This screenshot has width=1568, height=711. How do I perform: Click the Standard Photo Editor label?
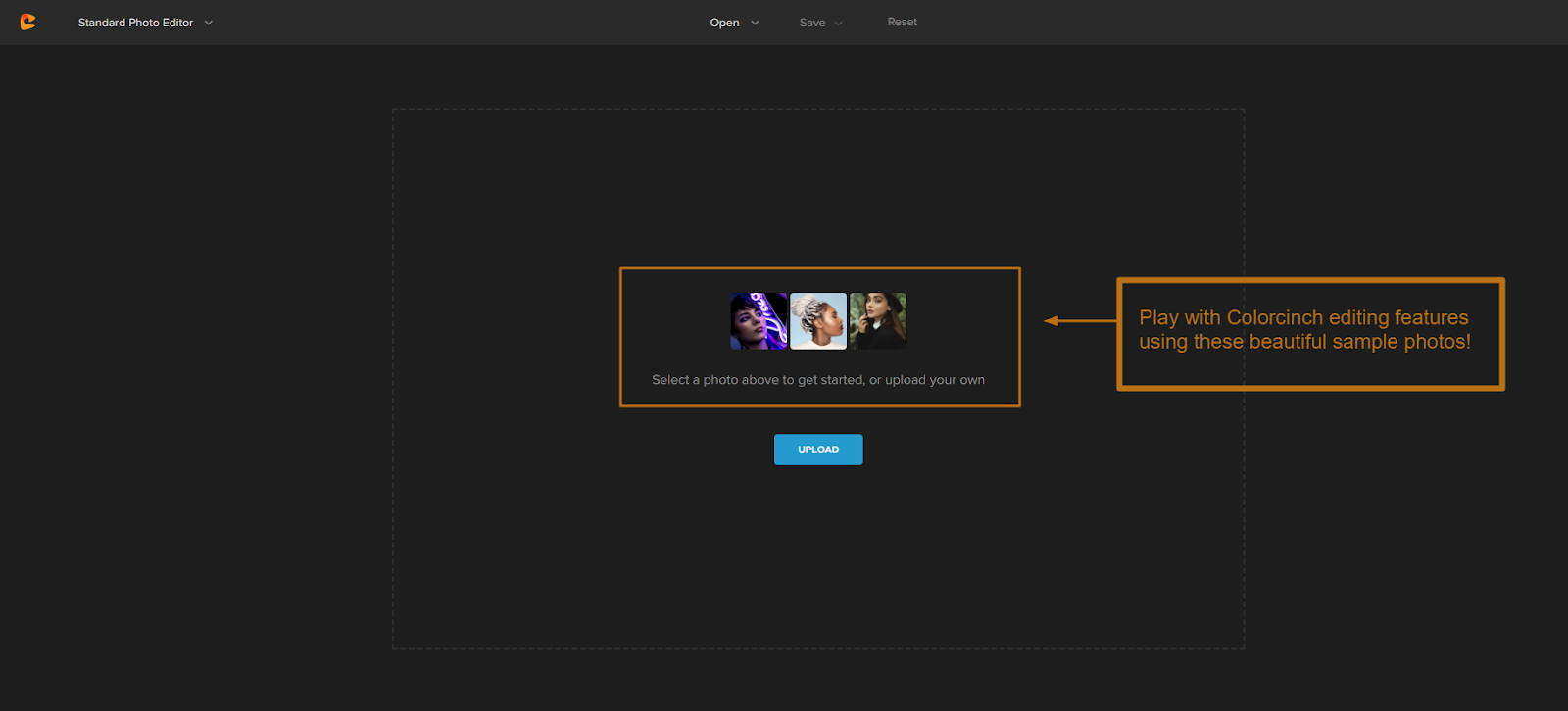[135, 23]
